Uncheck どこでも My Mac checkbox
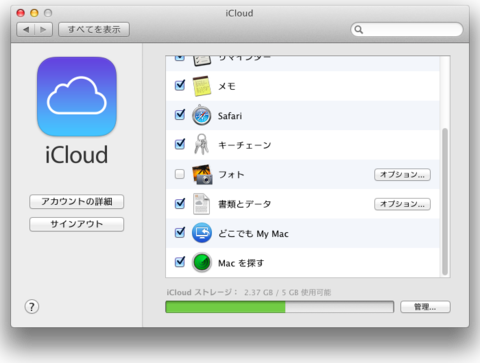480x363 pixels. coord(180,232)
